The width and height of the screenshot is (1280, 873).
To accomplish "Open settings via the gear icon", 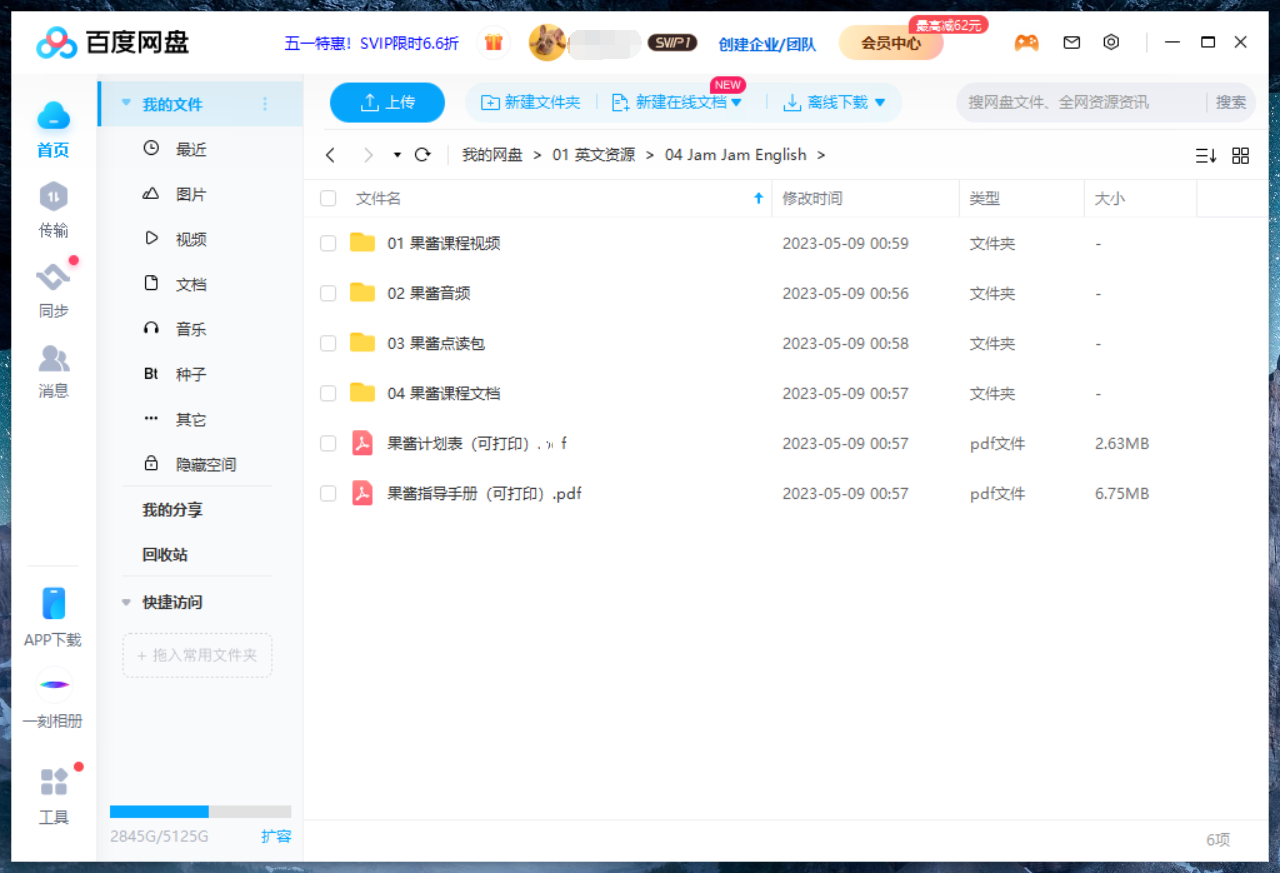I will 1110,42.
